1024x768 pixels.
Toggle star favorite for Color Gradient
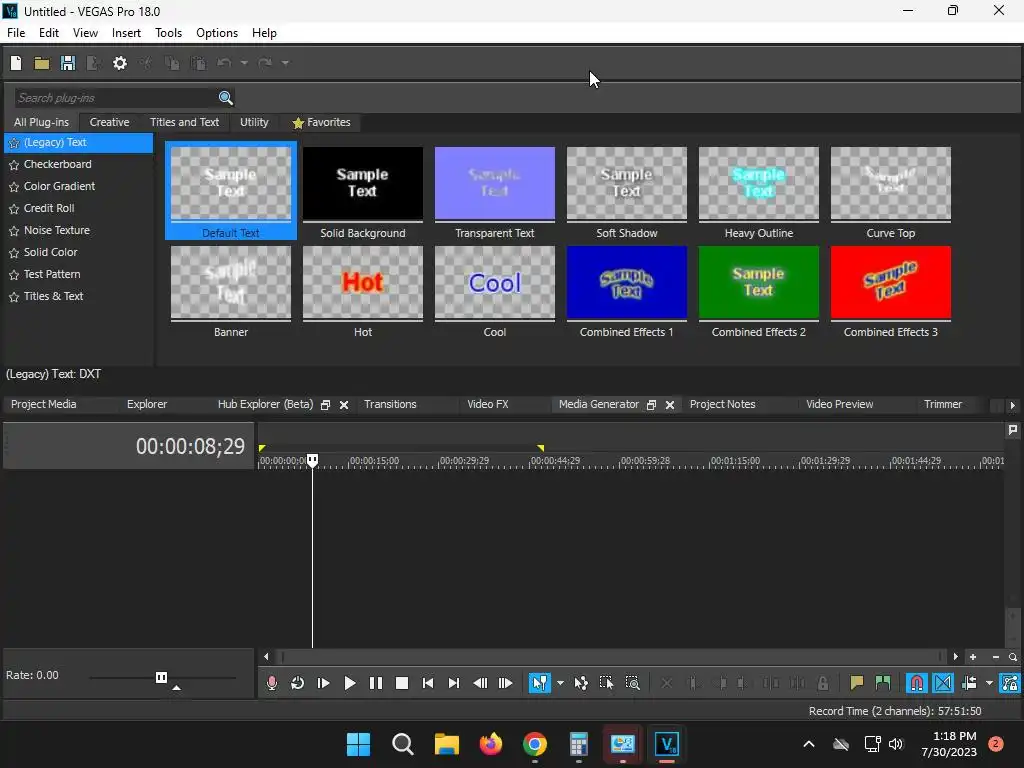click(x=14, y=187)
